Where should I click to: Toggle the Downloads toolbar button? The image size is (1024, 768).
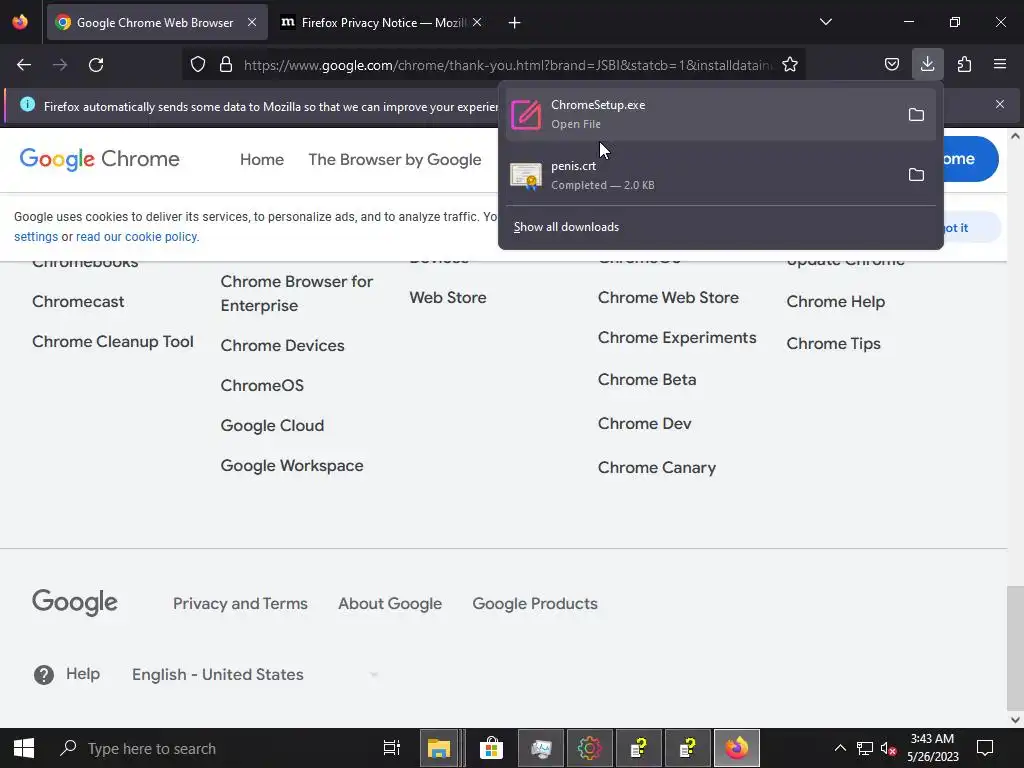click(927, 64)
